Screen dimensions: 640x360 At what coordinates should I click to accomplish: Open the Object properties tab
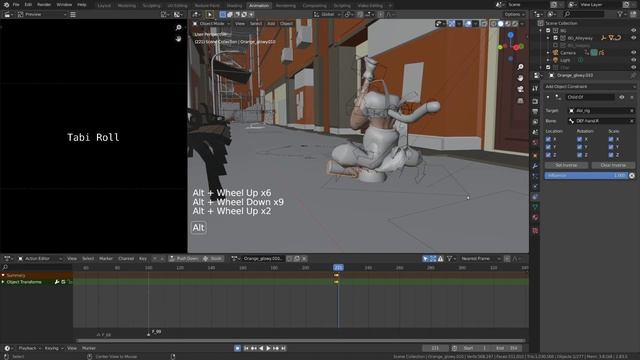click(x=535, y=156)
